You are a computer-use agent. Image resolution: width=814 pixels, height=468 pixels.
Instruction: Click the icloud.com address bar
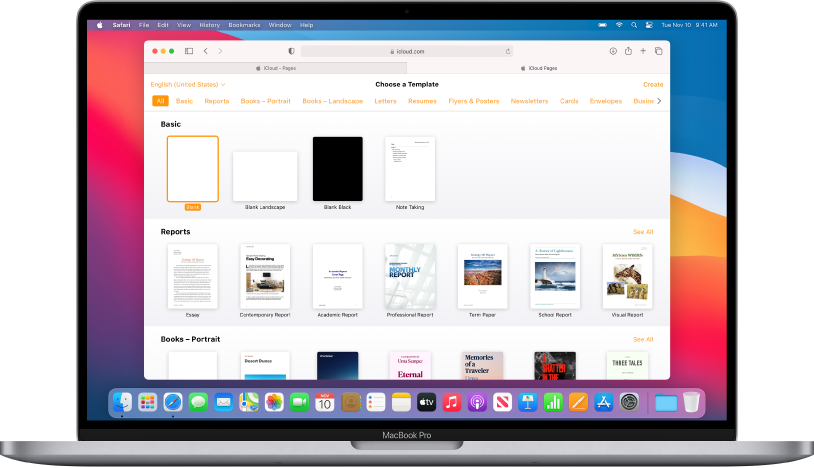click(407, 51)
